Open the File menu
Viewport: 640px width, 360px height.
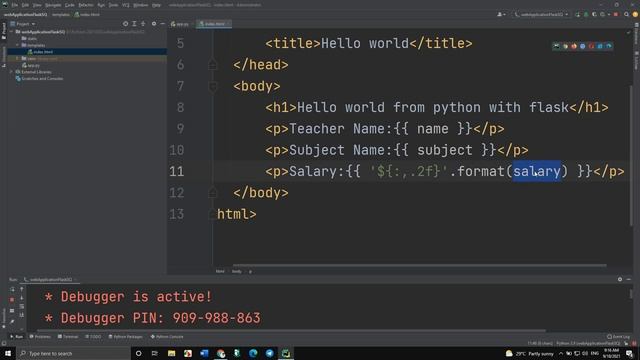(x=15, y=5)
